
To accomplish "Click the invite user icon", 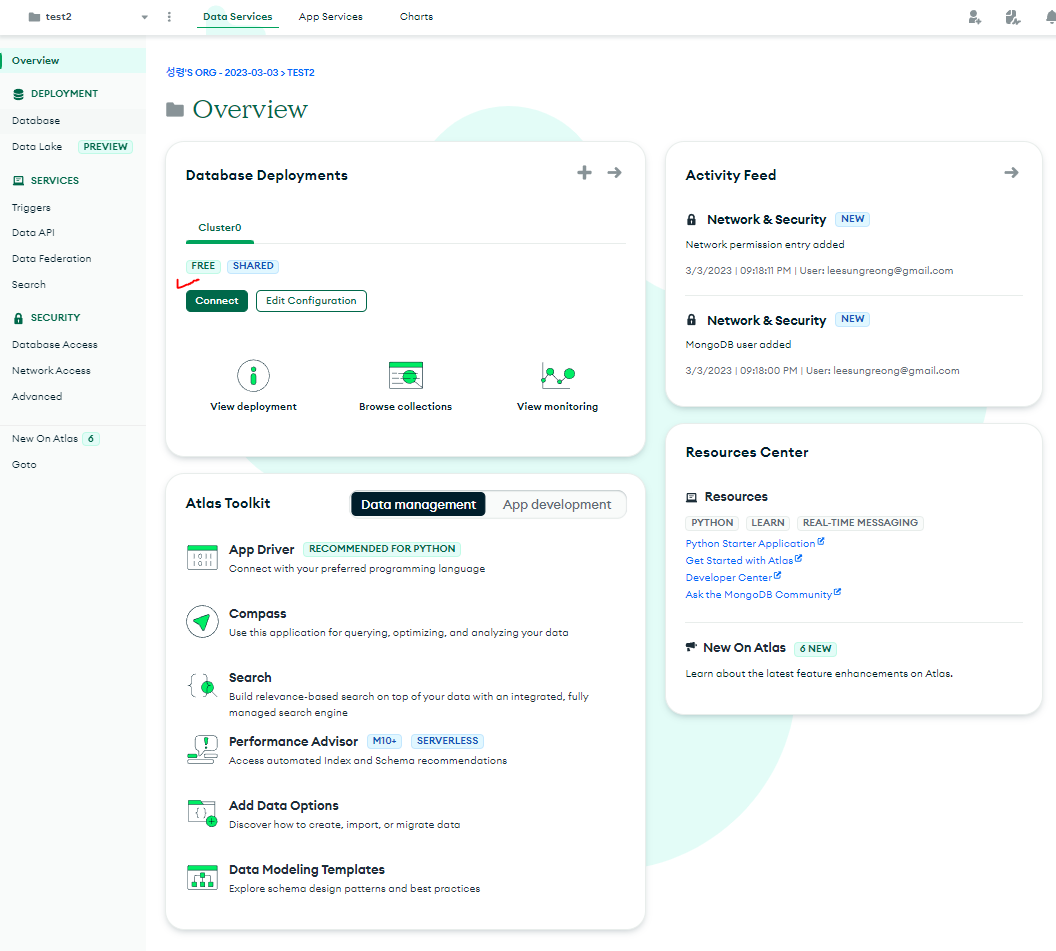I will pyautogui.click(x=975, y=17).
